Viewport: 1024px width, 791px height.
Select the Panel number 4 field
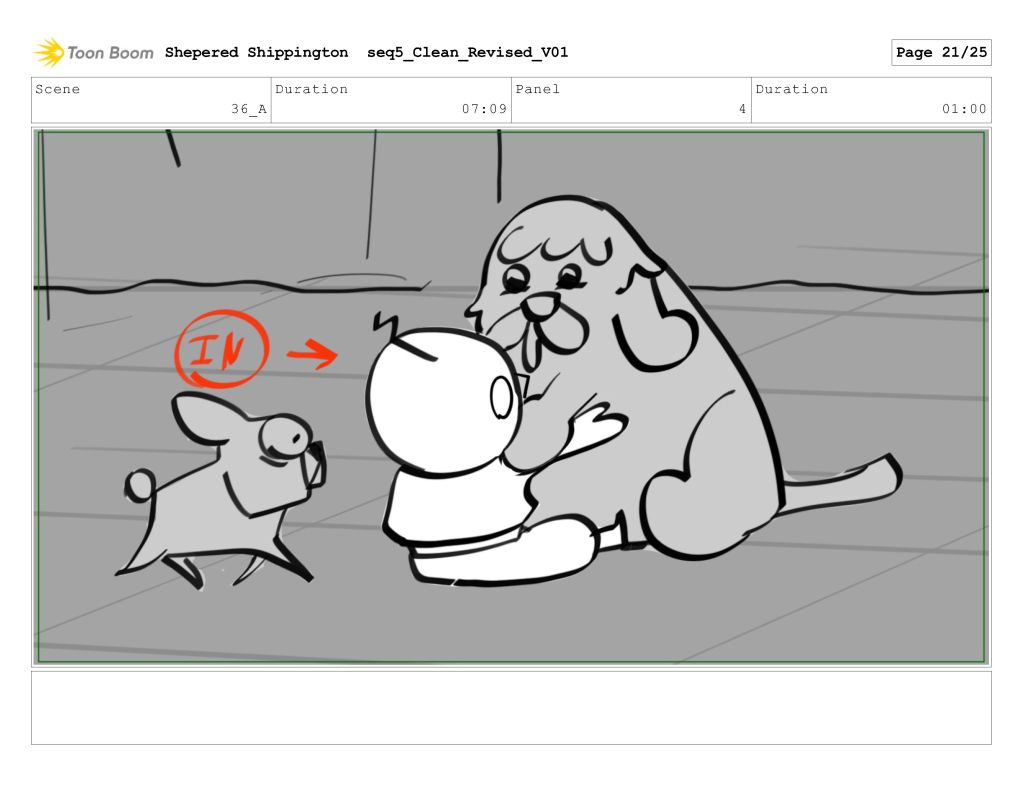(x=742, y=110)
